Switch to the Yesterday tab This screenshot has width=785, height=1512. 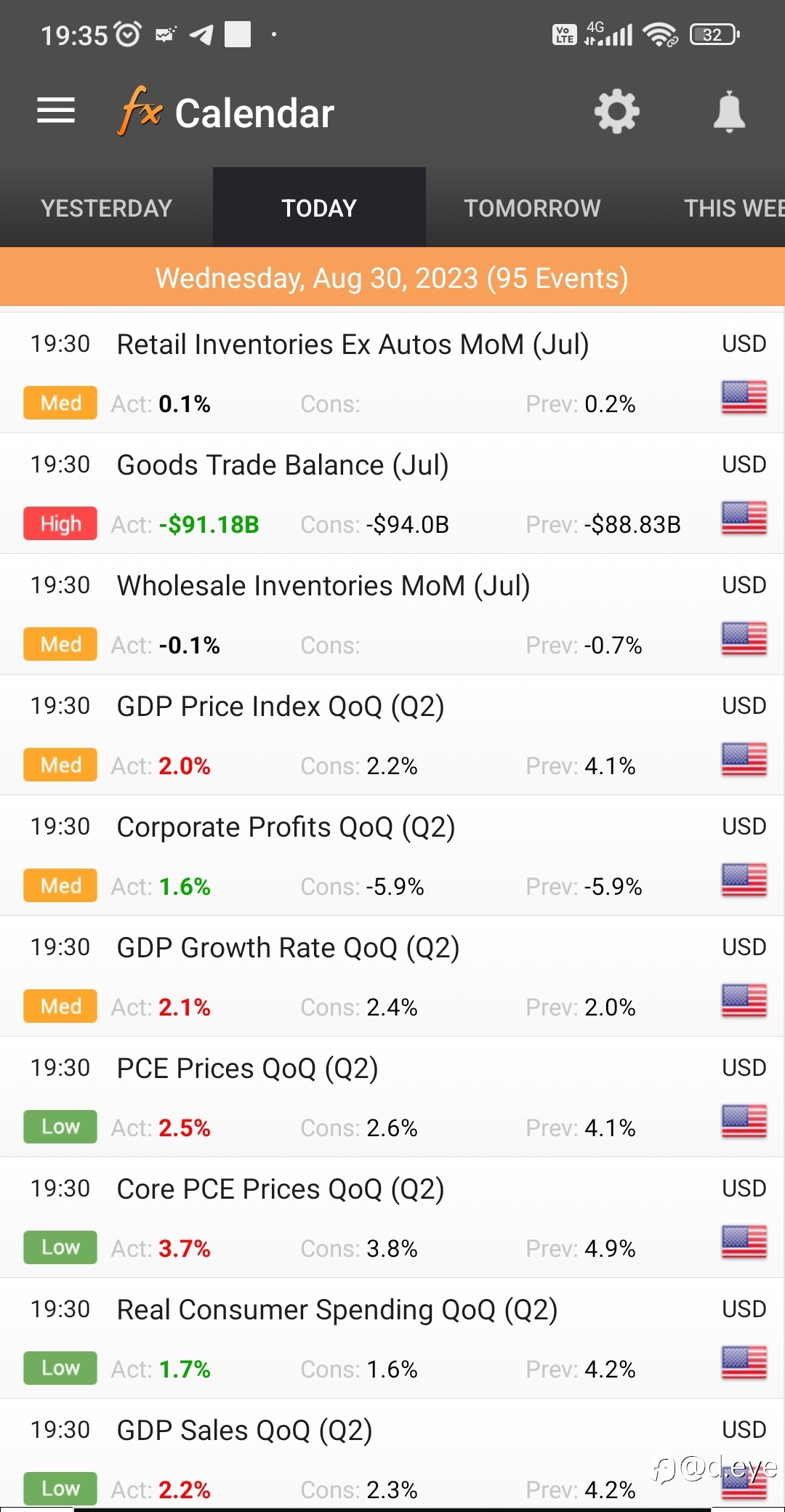coord(106,208)
